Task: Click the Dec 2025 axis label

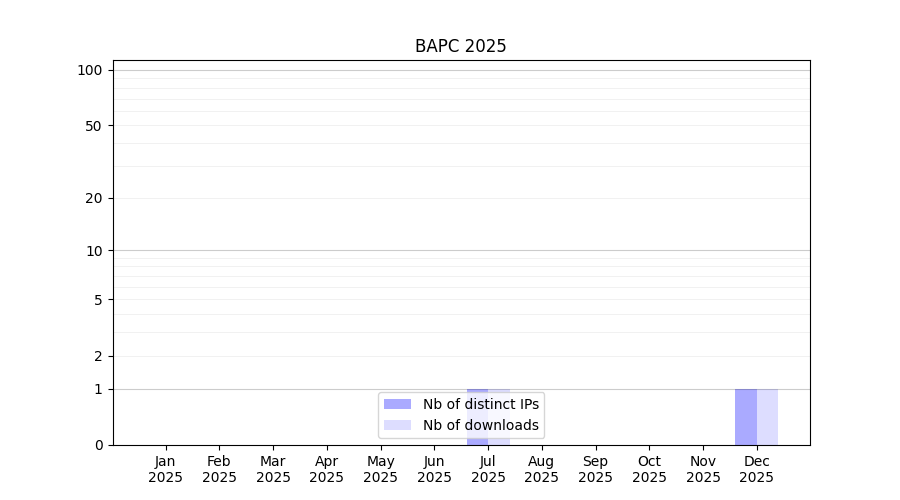Action: tap(757, 469)
